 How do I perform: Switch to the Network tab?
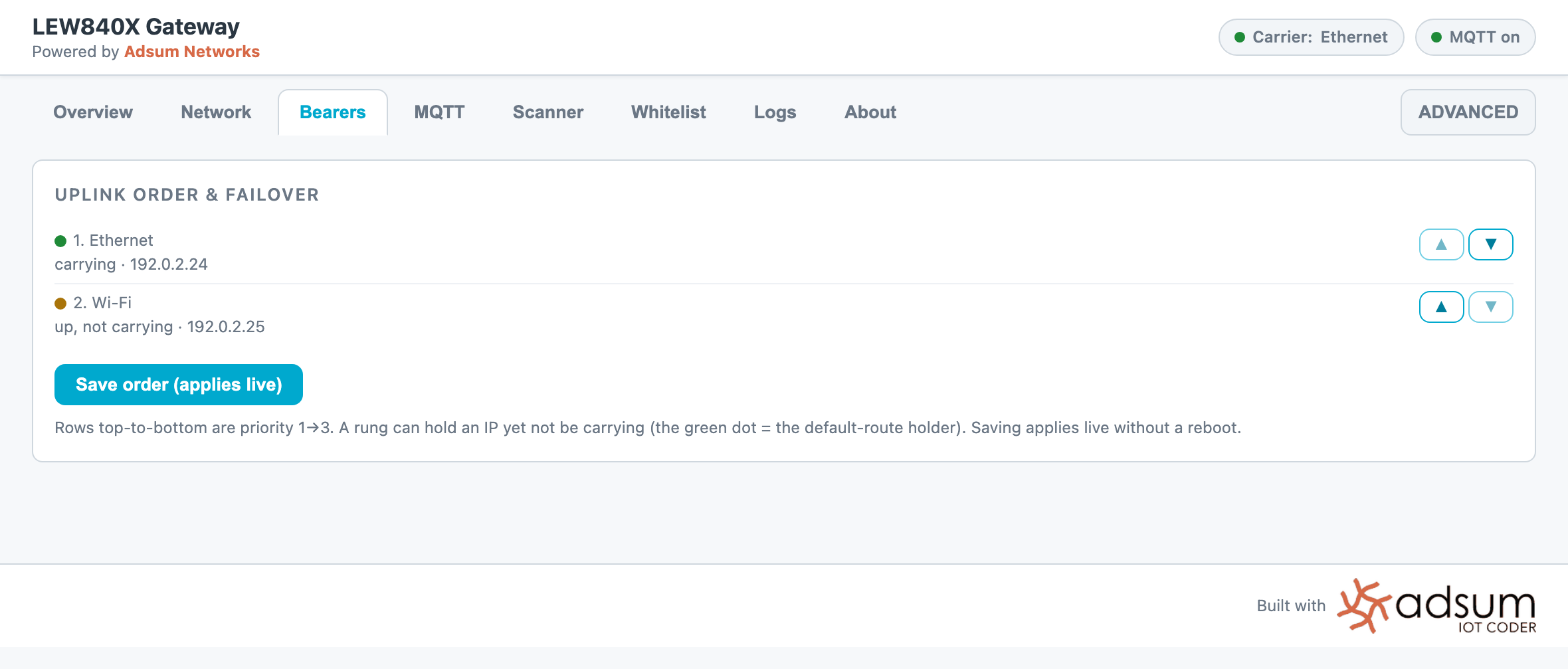click(216, 112)
